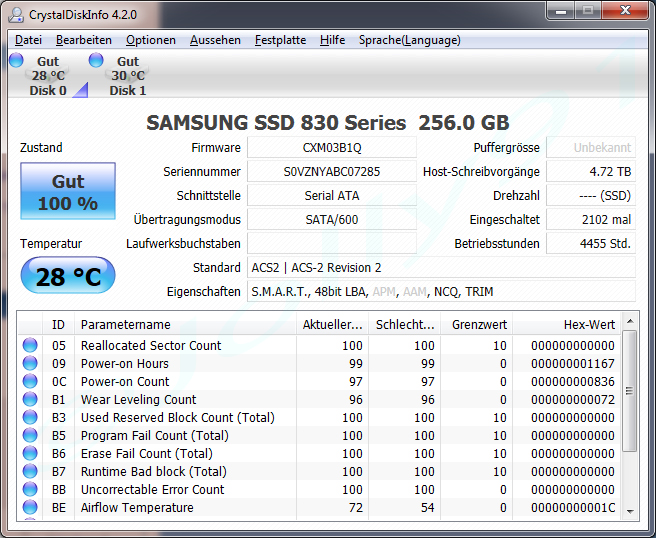656x538 pixels.
Task: Select Disk 1 status orb
Action: pyautogui.click(x=96, y=60)
